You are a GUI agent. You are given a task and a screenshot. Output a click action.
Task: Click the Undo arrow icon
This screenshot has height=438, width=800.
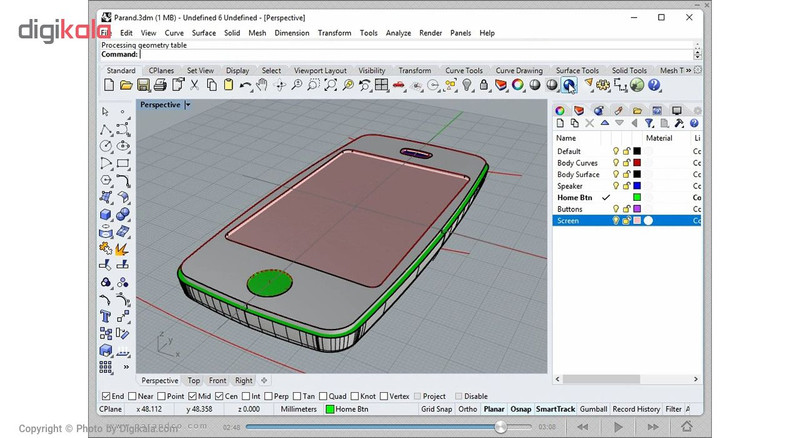(245, 85)
